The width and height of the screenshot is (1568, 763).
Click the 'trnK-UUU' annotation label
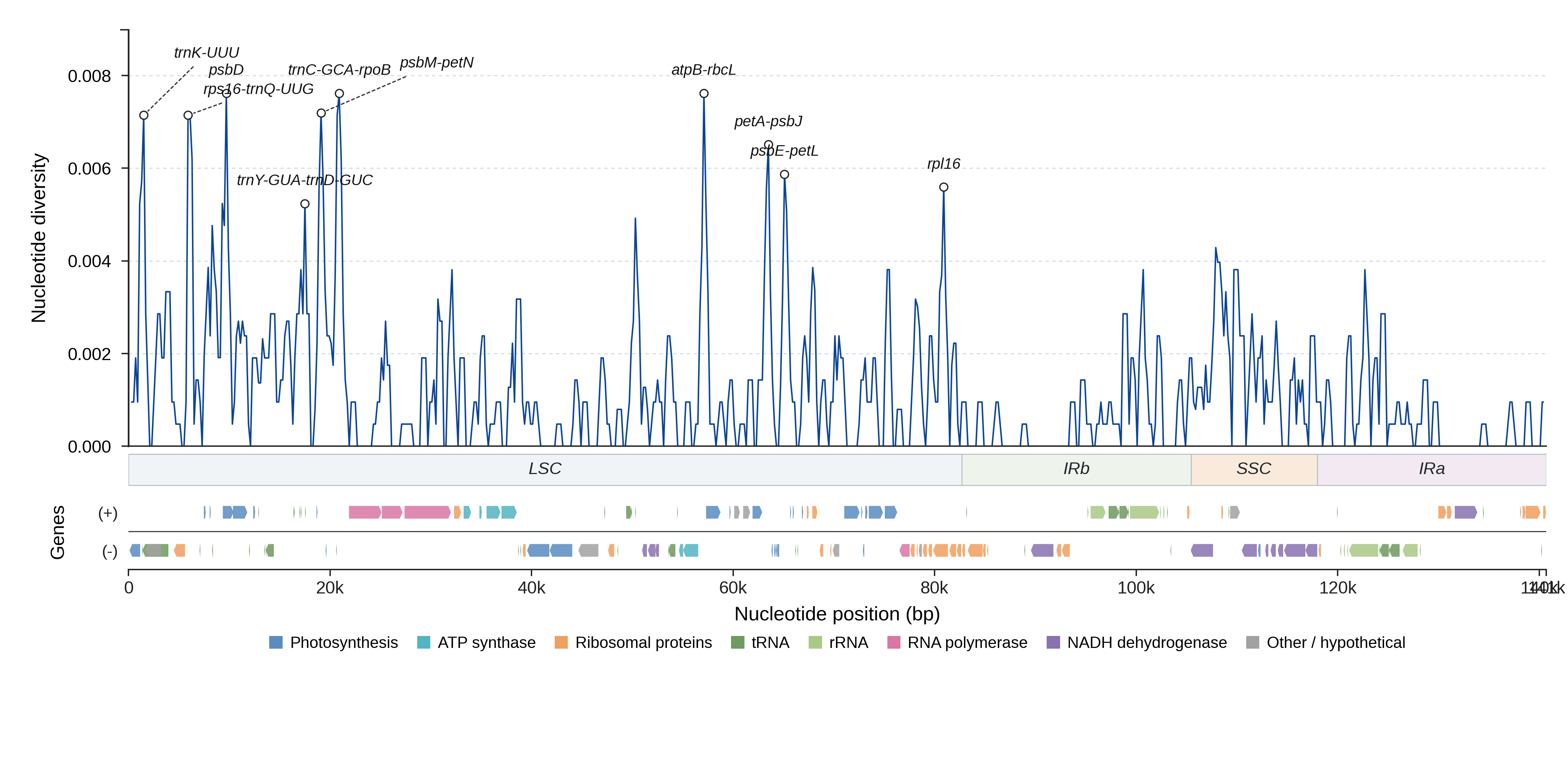pos(206,53)
